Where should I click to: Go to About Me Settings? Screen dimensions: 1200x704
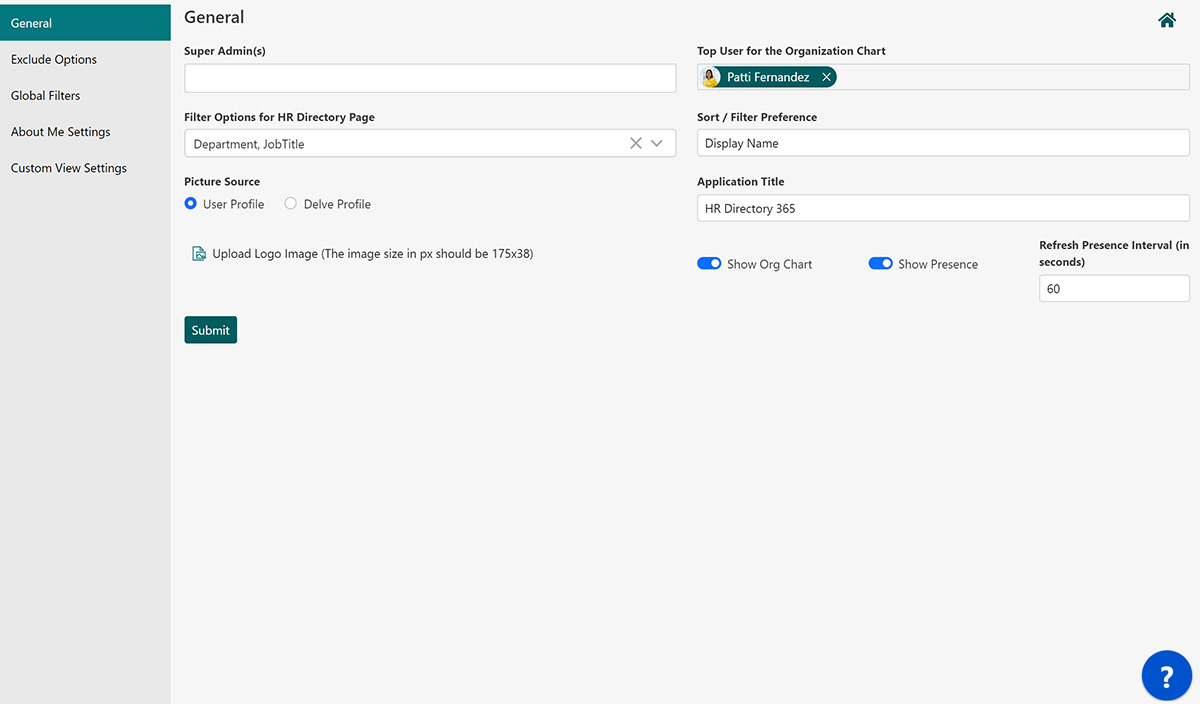[x=61, y=132]
